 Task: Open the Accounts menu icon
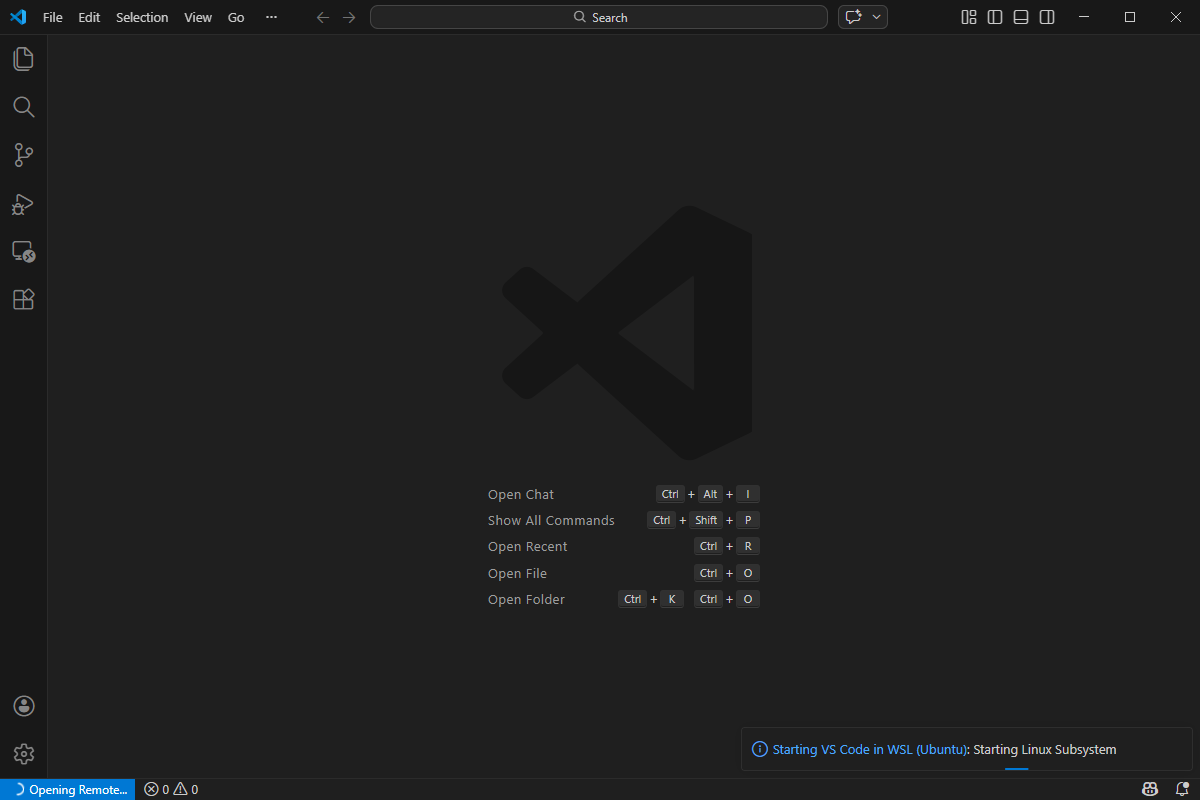(x=24, y=706)
